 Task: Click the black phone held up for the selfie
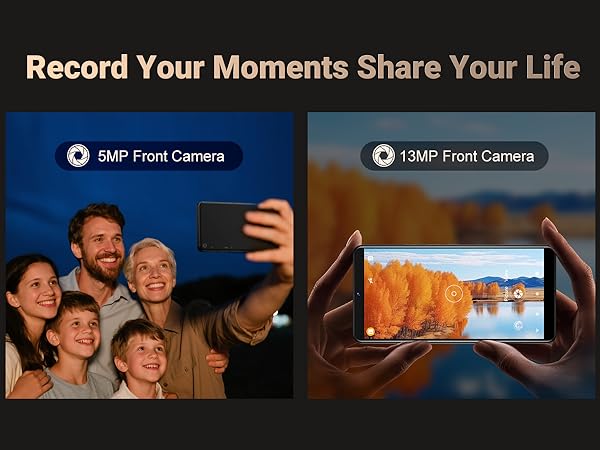pos(235,227)
